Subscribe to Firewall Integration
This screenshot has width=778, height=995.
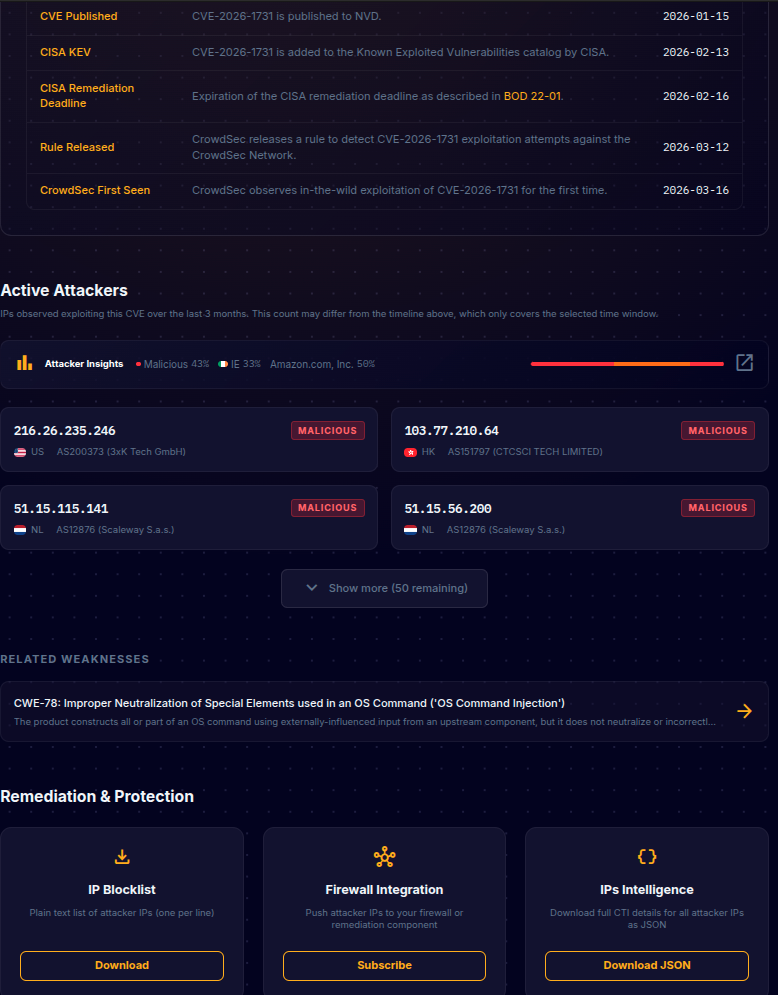tap(384, 965)
